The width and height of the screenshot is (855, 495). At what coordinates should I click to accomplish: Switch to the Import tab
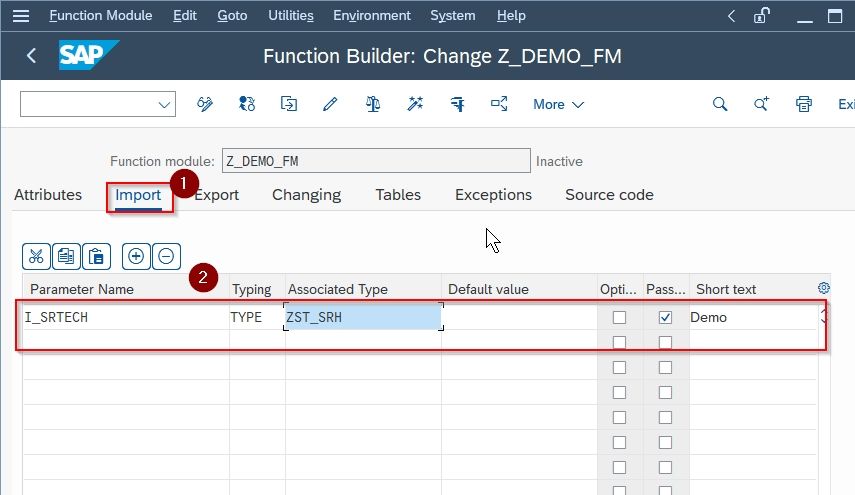[138, 195]
